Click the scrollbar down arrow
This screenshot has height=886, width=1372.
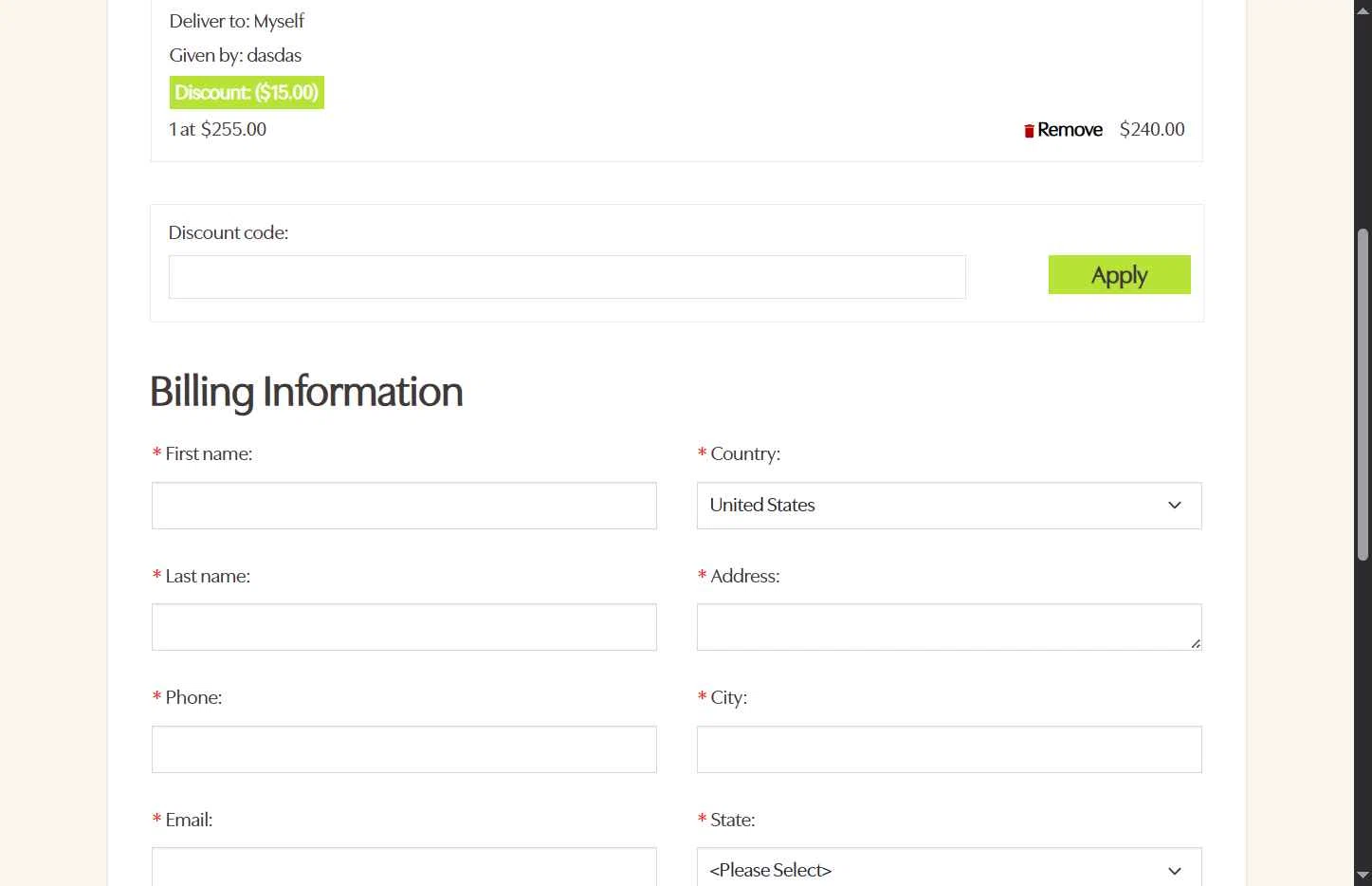[1363, 876]
